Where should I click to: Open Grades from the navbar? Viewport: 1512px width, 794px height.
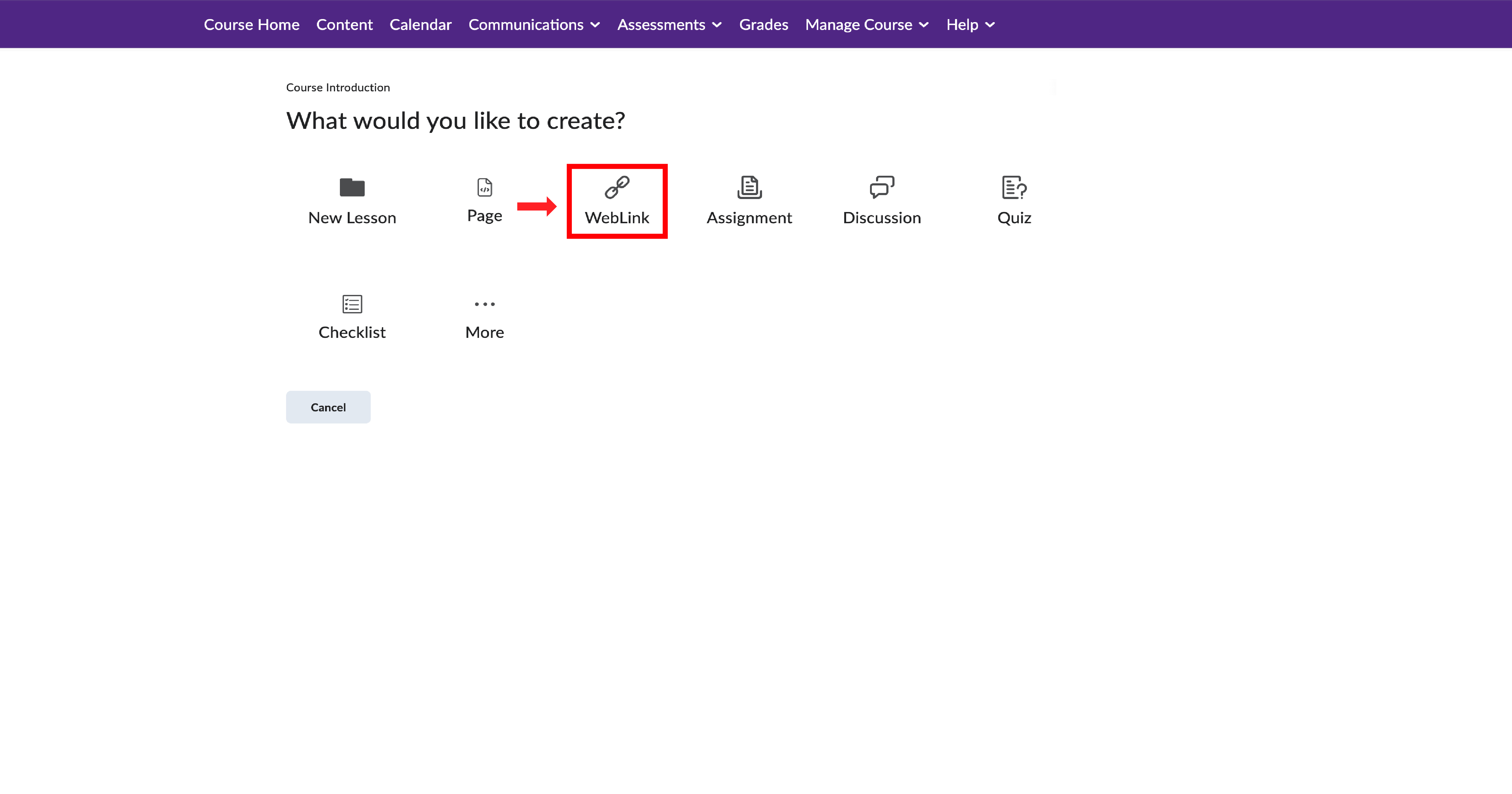pyautogui.click(x=764, y=24)
